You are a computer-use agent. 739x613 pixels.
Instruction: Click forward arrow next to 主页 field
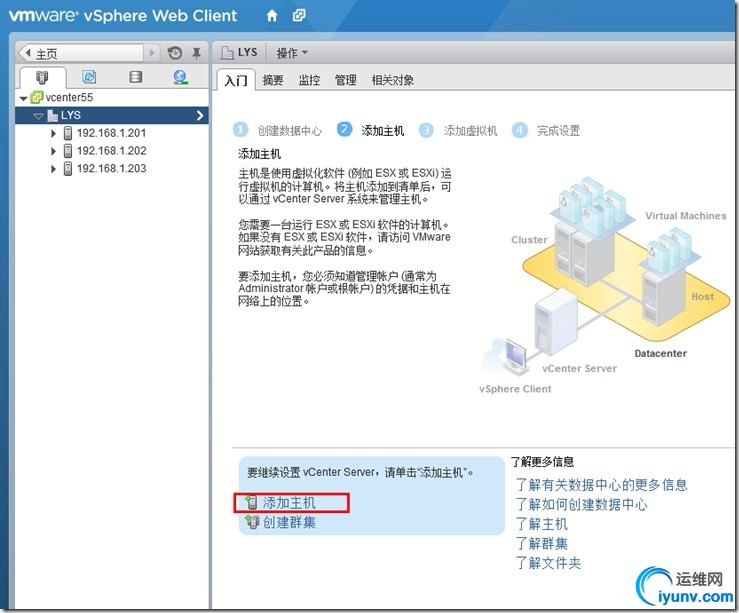[x=152, y=53]
